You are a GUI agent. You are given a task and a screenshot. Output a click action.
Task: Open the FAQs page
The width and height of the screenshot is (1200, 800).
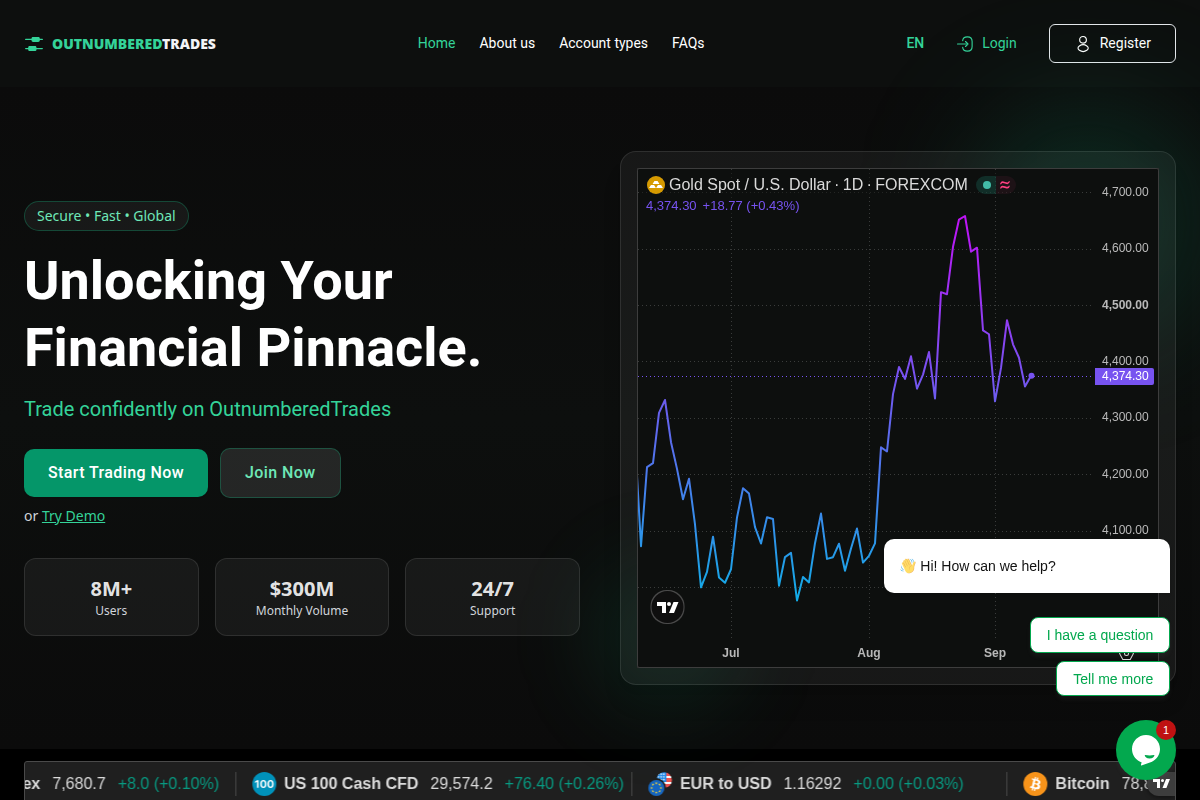[688, 43]
